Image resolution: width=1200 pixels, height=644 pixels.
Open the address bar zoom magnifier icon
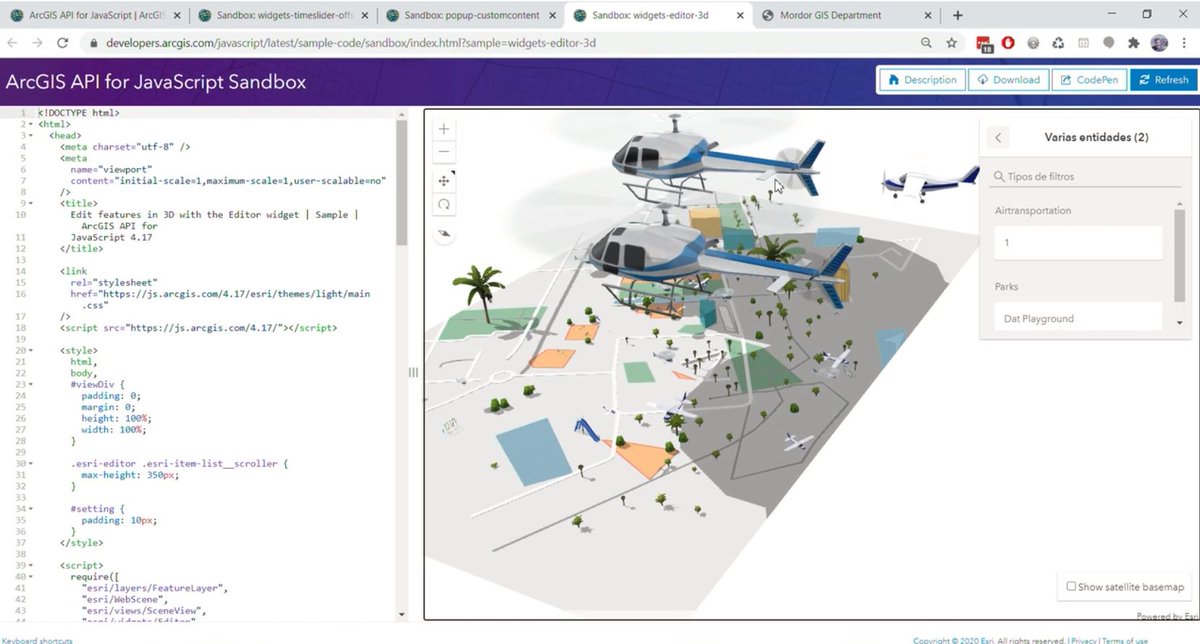click(927, 44)
